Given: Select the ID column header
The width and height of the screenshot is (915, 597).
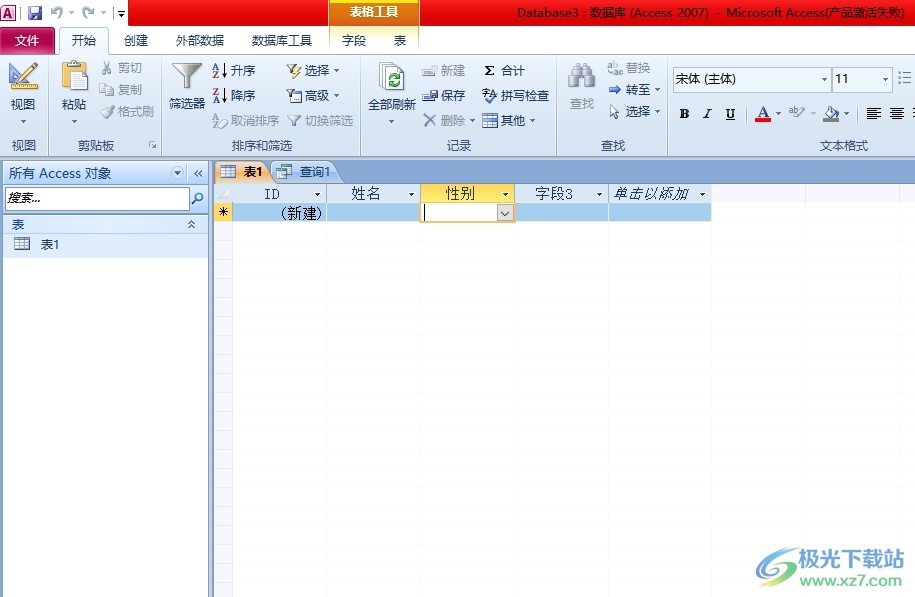Looking at the screenshot, I should point(279,194).
